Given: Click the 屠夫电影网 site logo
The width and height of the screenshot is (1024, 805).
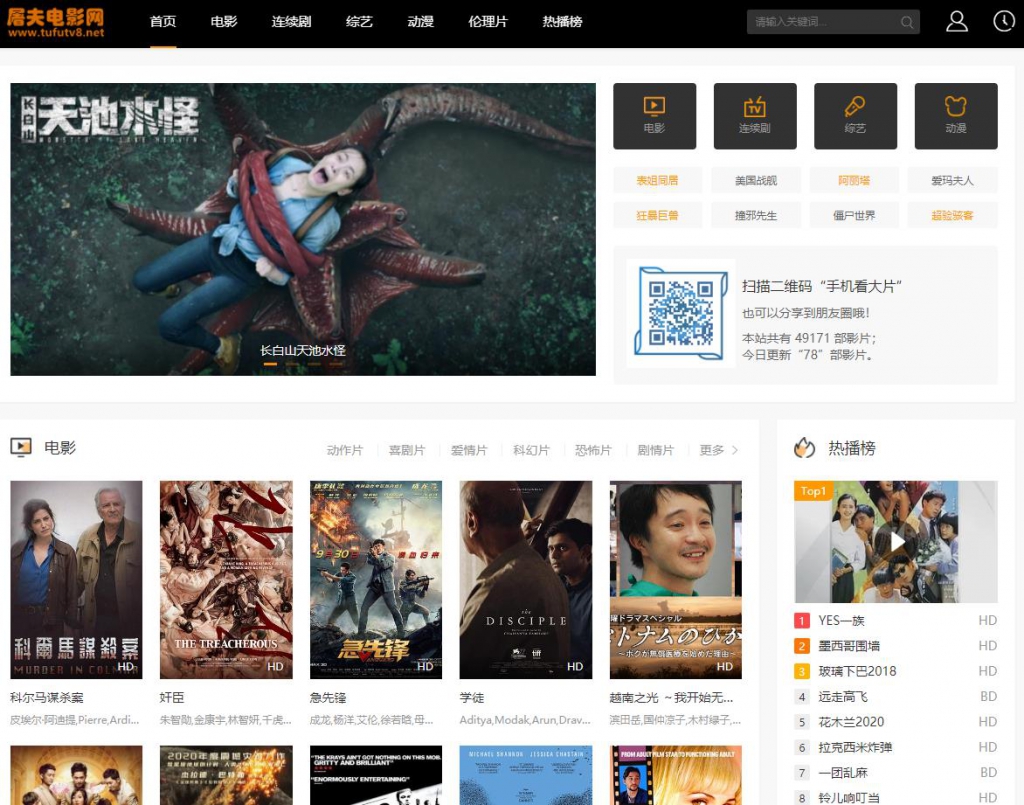Looking at the screenshot, I should (56, 23).
